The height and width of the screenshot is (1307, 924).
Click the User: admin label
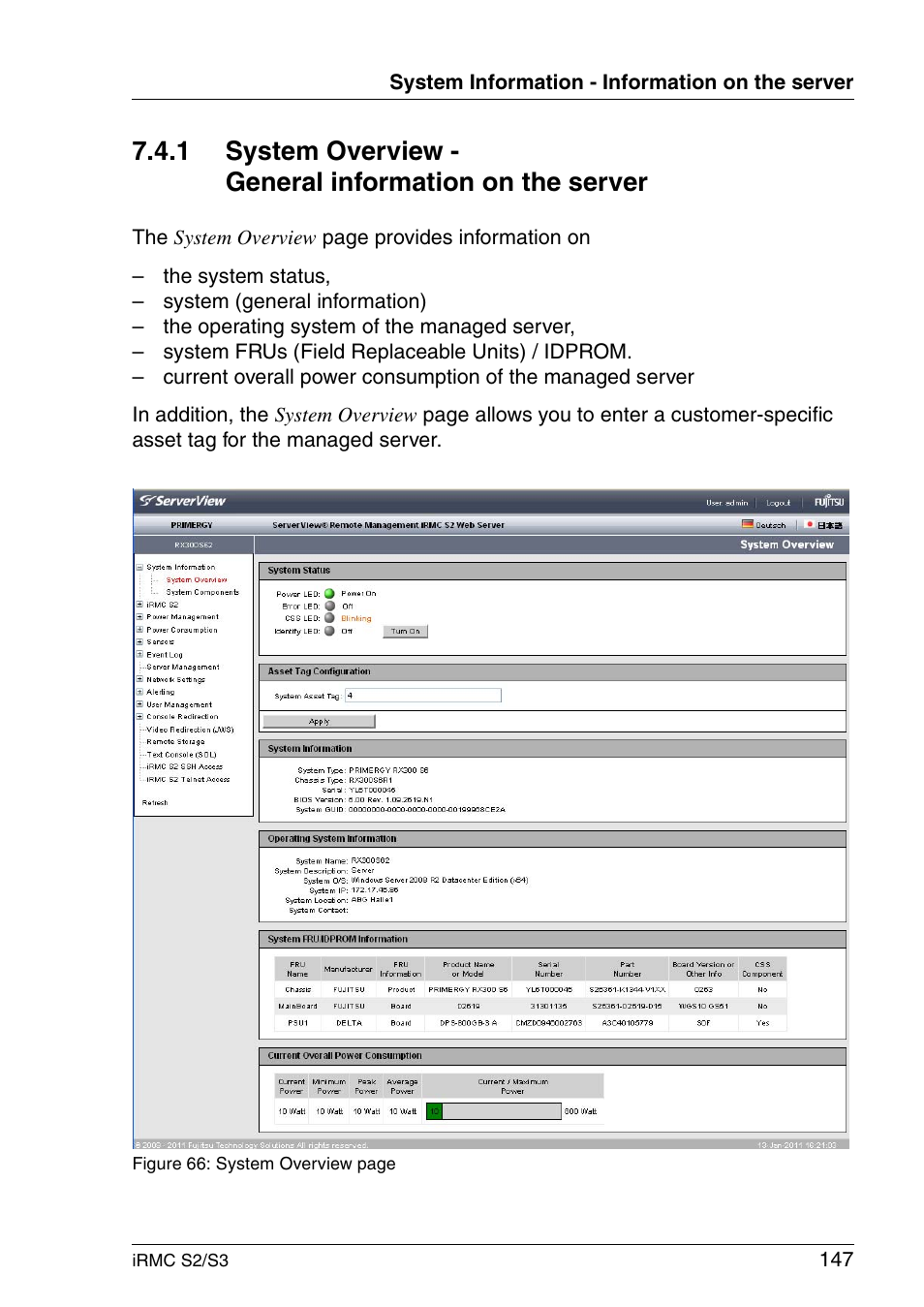tap(726, 503)
